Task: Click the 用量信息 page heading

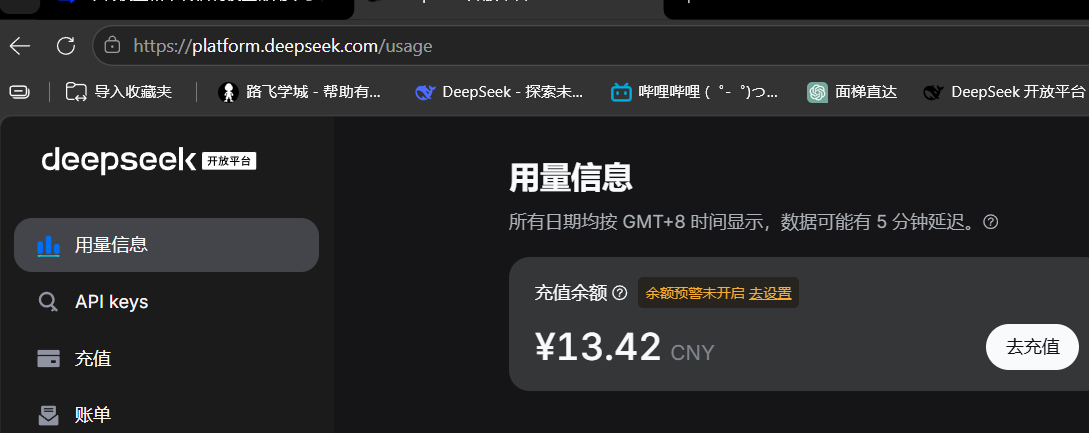Action: 570,177
